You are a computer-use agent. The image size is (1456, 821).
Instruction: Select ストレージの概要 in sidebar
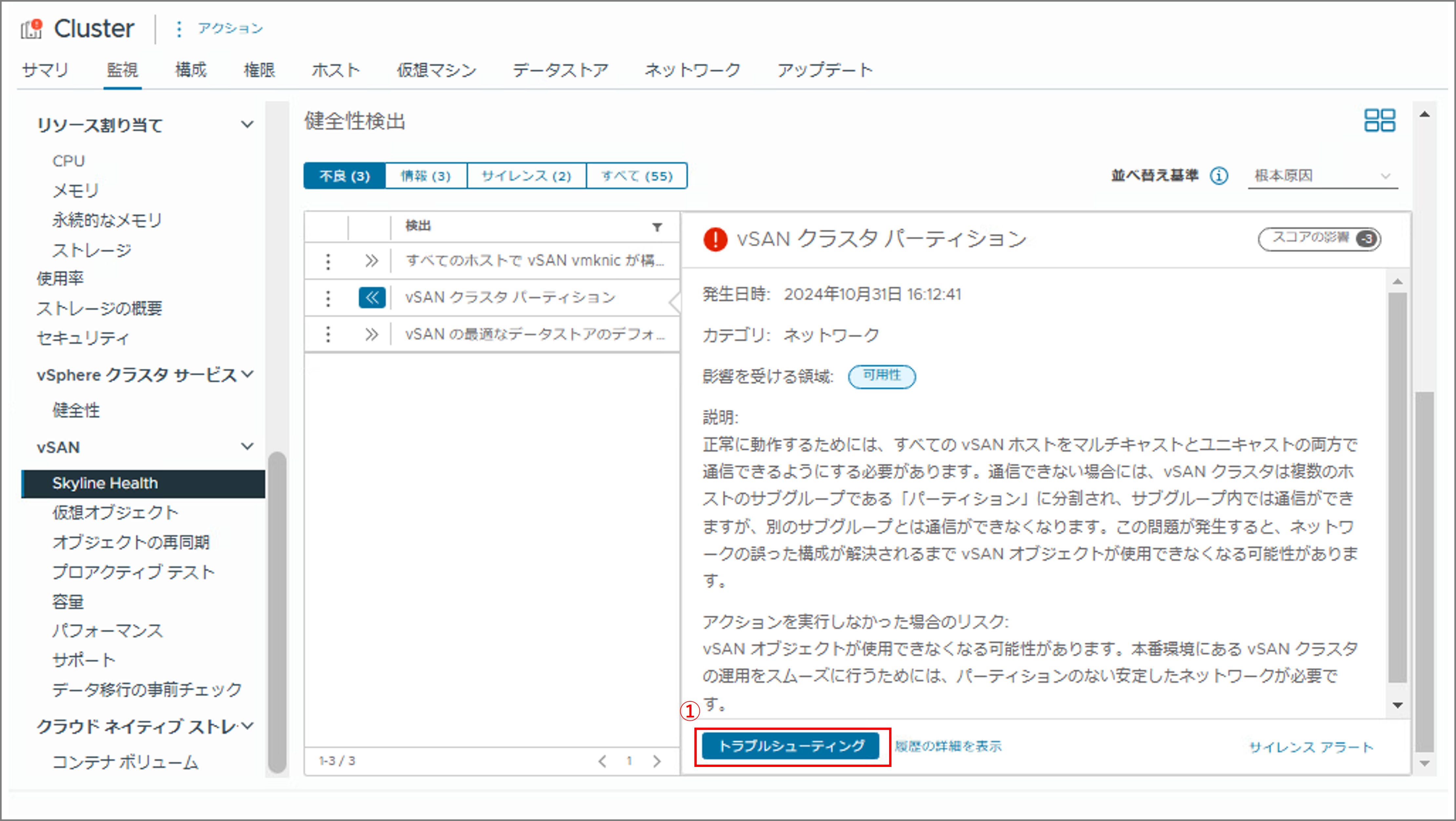pyautogui.click(x=99, y=308)
